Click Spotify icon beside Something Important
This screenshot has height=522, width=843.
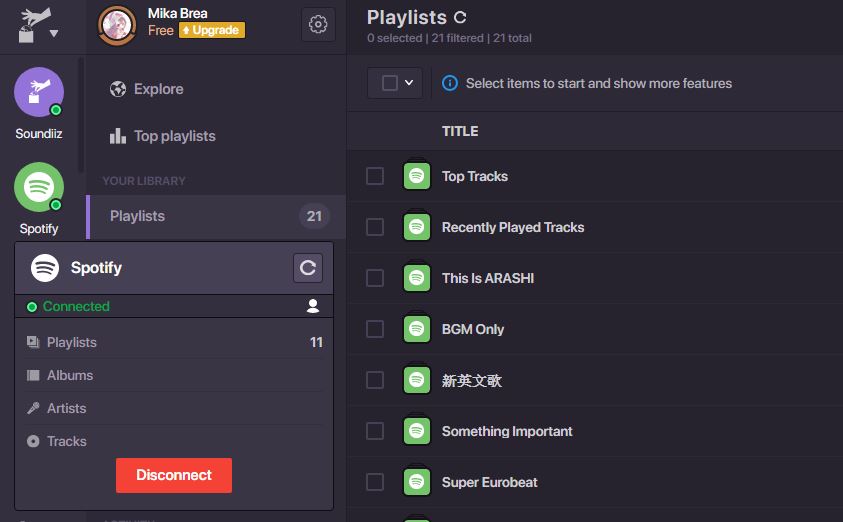(x=417, y=430)
